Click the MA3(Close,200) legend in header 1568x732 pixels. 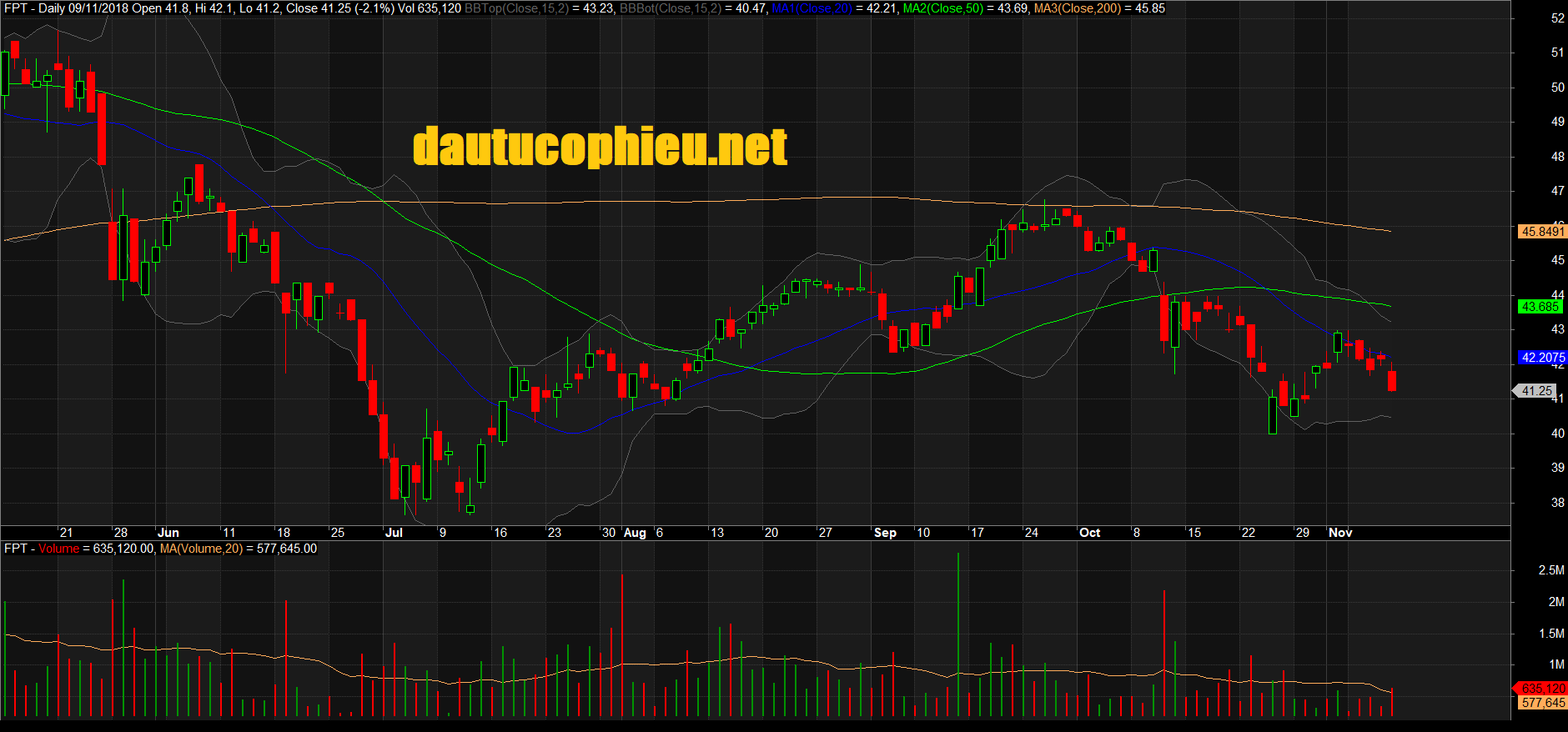(x=1077, y=8)
